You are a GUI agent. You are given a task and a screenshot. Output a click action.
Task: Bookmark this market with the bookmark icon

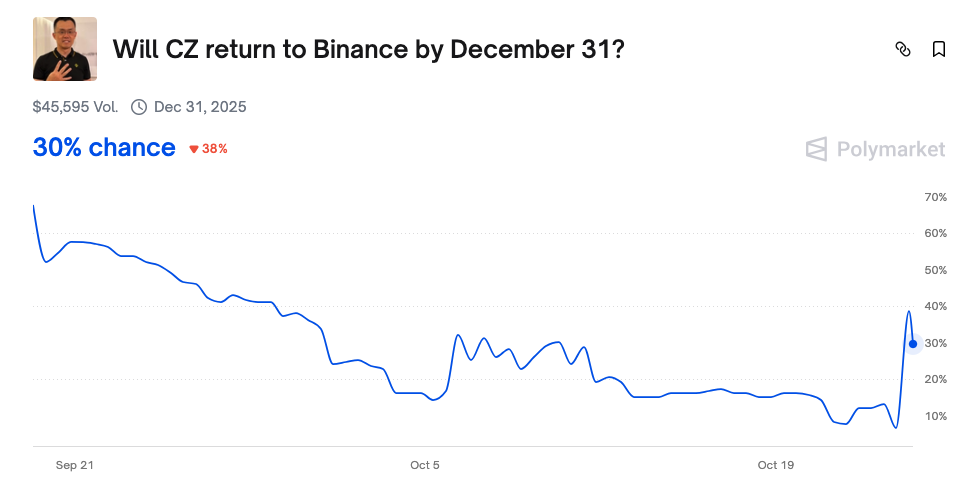click(x=938, y=49)
